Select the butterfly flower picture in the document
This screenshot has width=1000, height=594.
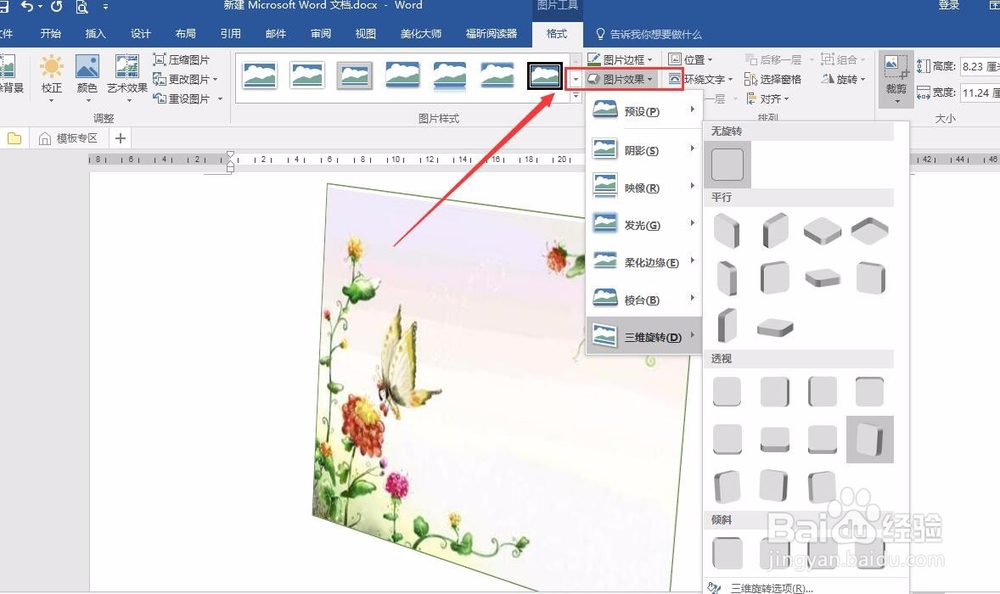[x=501, y=386]
